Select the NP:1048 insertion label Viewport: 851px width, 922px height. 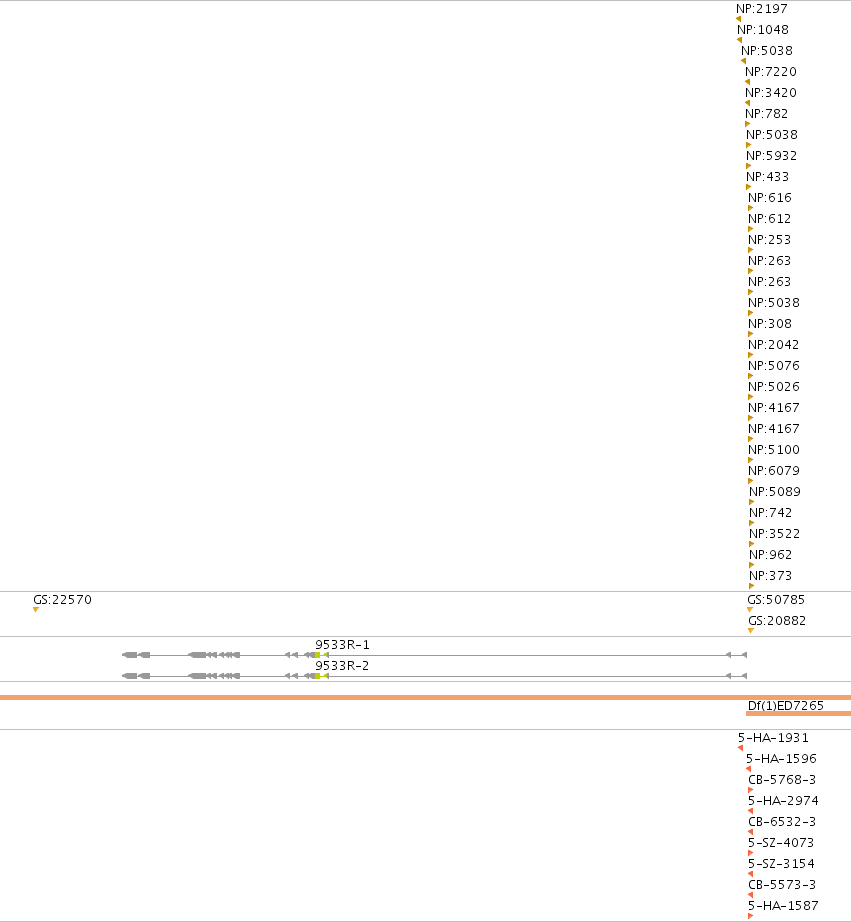click(763, 29)
